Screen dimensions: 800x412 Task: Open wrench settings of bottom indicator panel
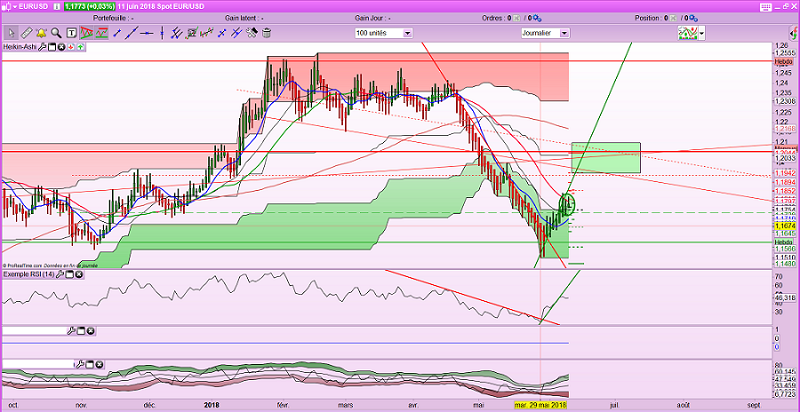(80, 364)
